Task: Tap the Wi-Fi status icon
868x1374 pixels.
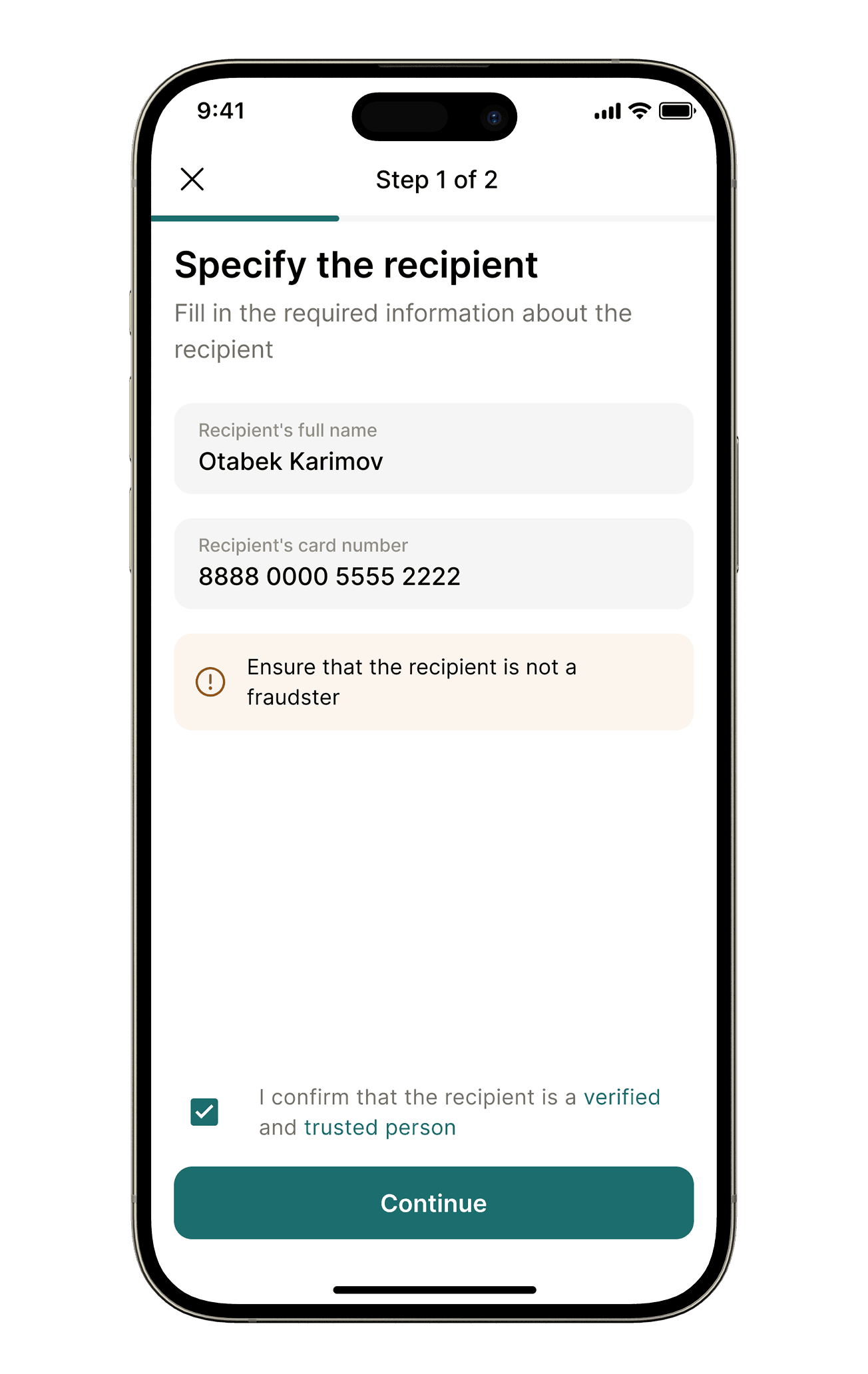Action: (640, 111)
